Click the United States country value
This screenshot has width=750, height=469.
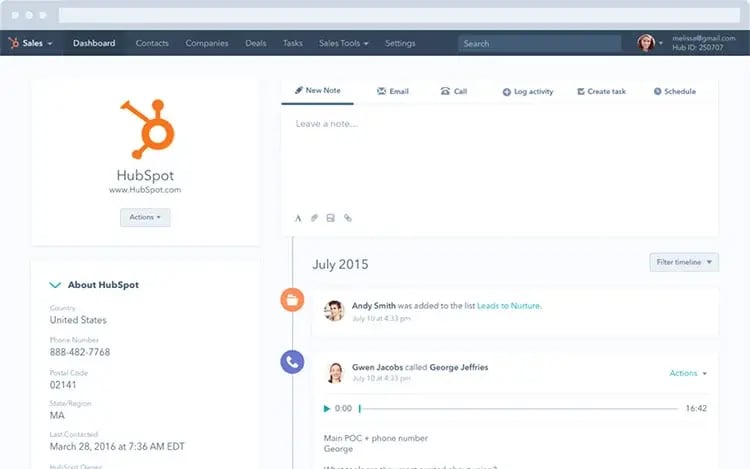click(78, 320)
